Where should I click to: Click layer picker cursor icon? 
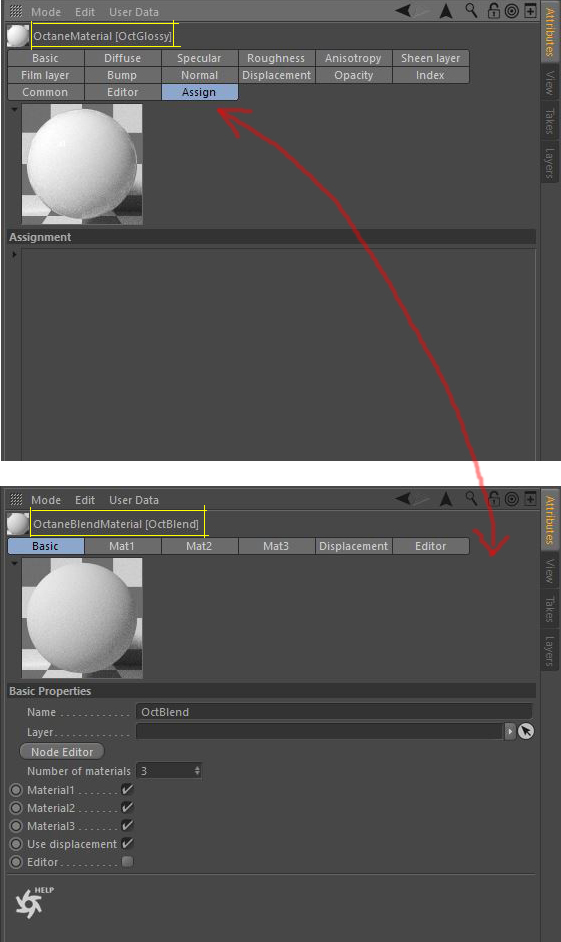pos(526,731)
